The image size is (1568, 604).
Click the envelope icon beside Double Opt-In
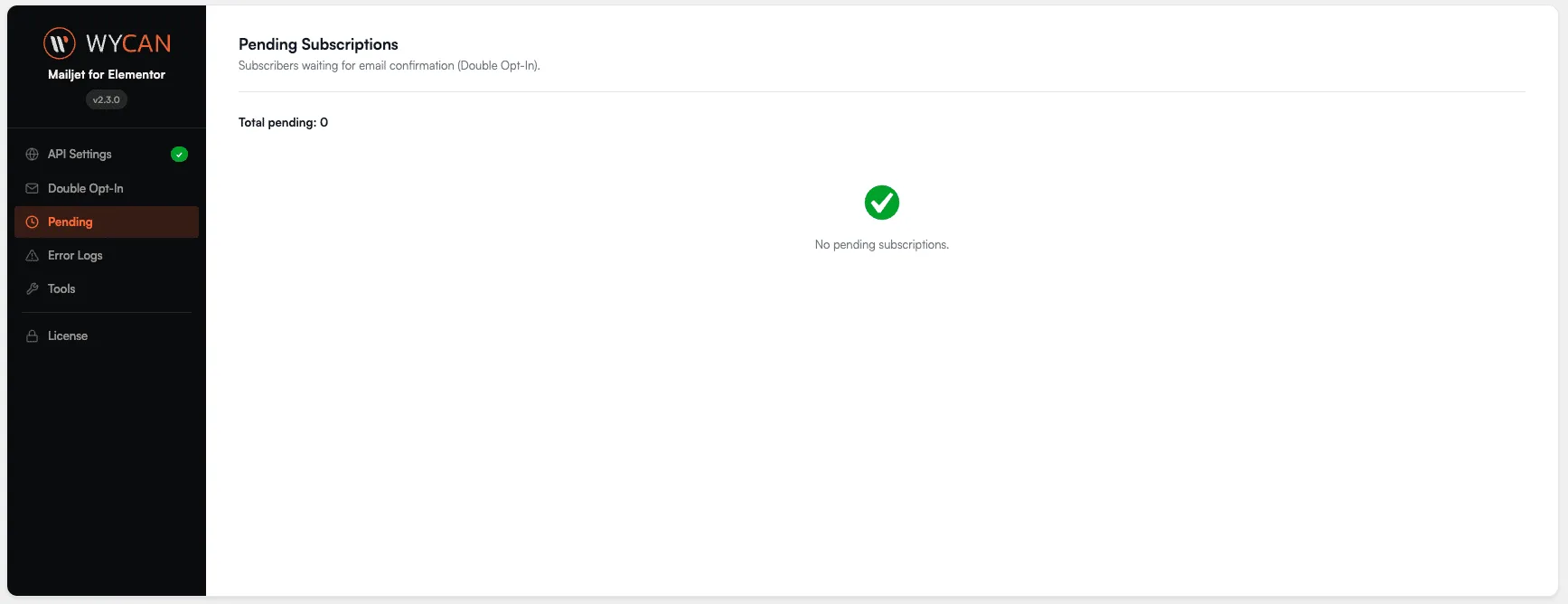33,188
